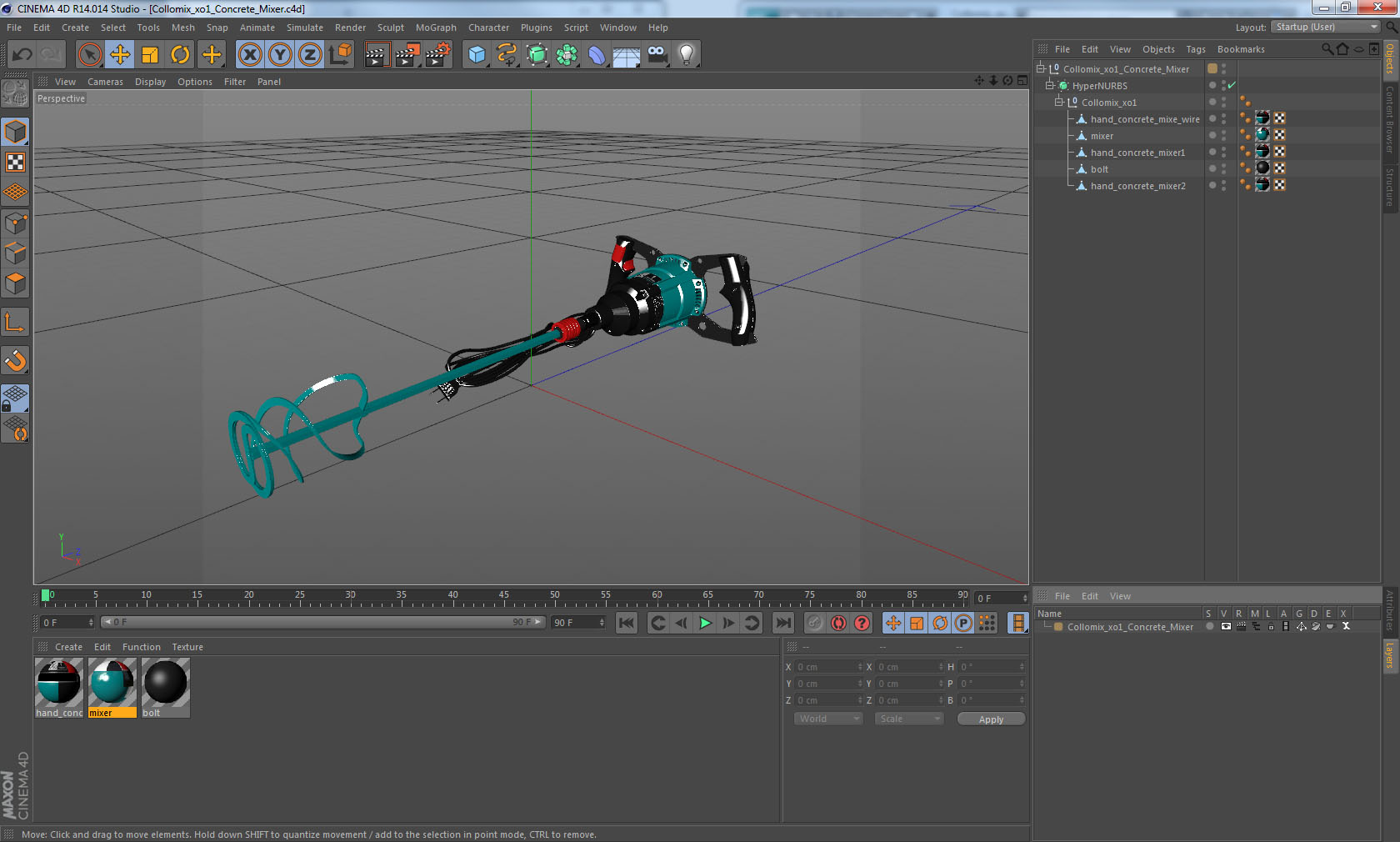Image resolution: width=1400 pixels, height=842 pixels.
Task: Click Render View clapperboard icon
Action: (x=377, y=55)
